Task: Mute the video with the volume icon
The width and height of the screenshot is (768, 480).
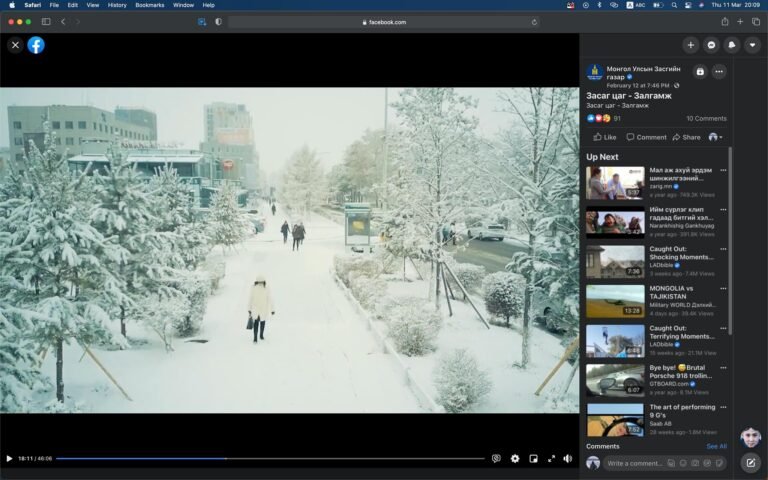Action: coord(568,458)
